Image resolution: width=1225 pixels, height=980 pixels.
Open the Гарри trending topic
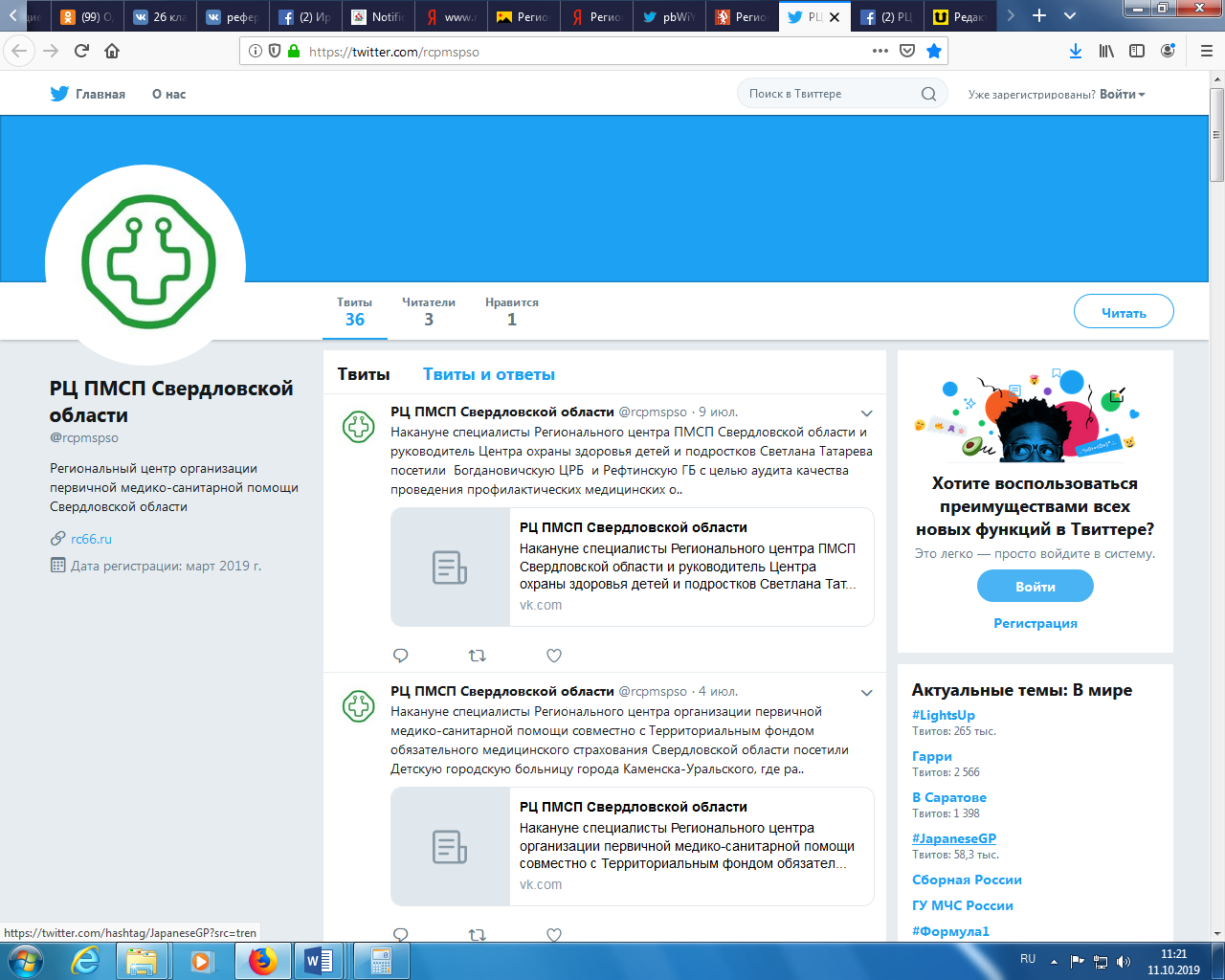932,756
